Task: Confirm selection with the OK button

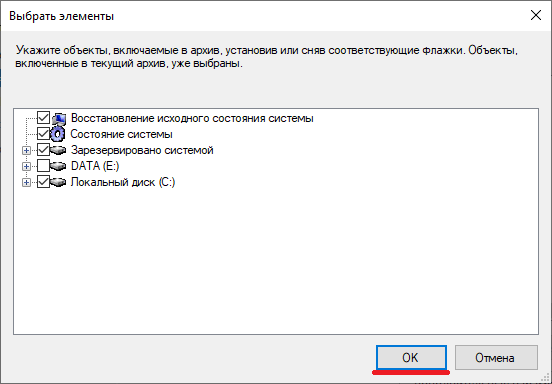Action: pos(411,358)
